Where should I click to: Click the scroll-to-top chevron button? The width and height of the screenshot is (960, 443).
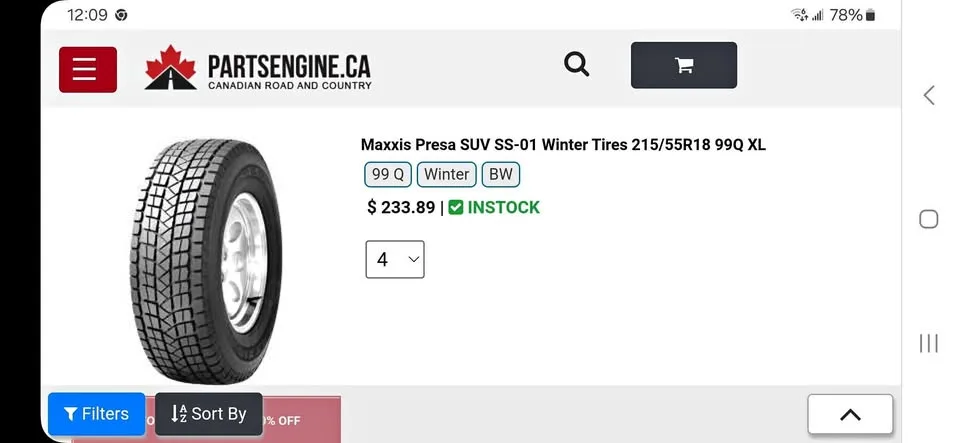(850, 415)
